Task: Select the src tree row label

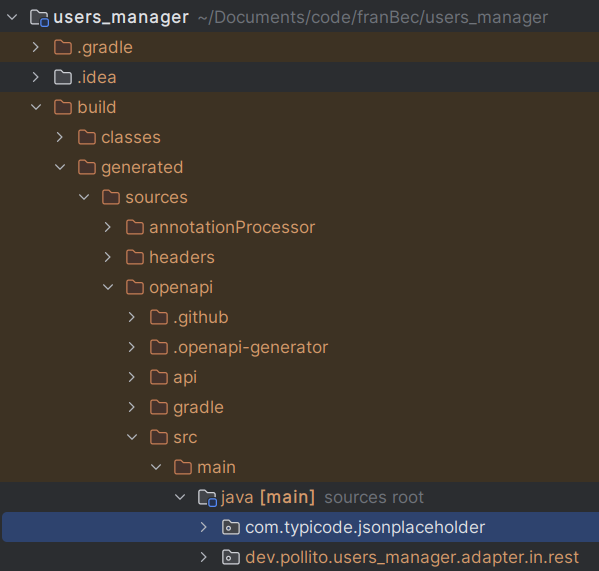Action: click(185, 438)
